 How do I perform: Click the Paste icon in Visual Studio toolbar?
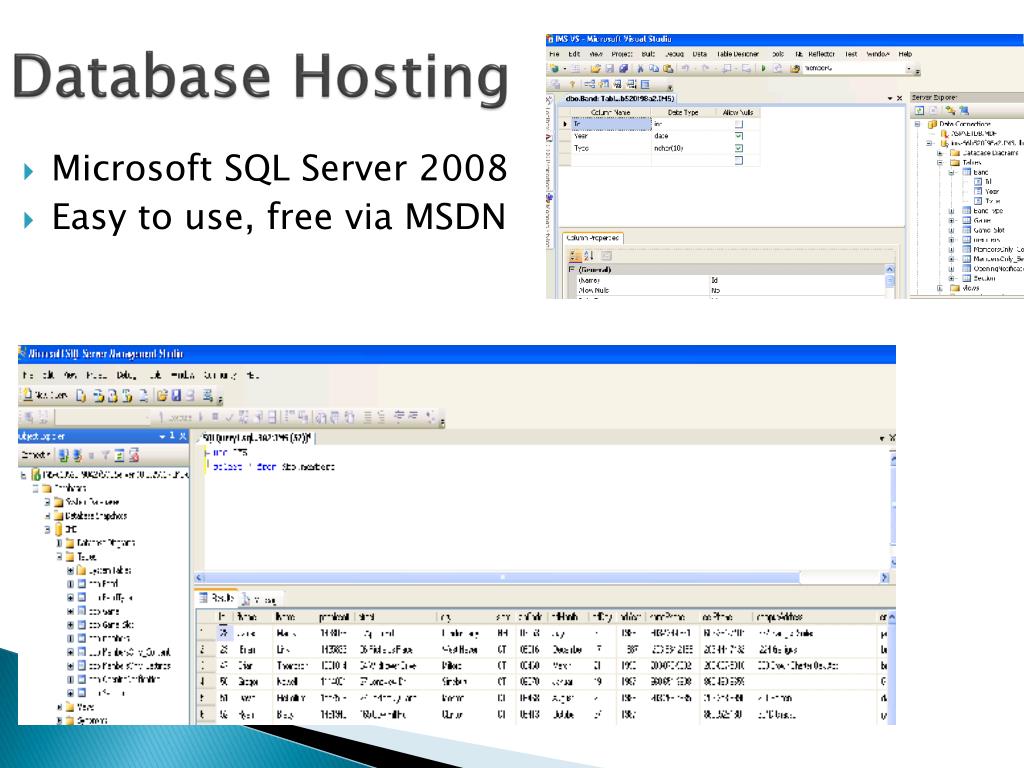coord(668,69)
